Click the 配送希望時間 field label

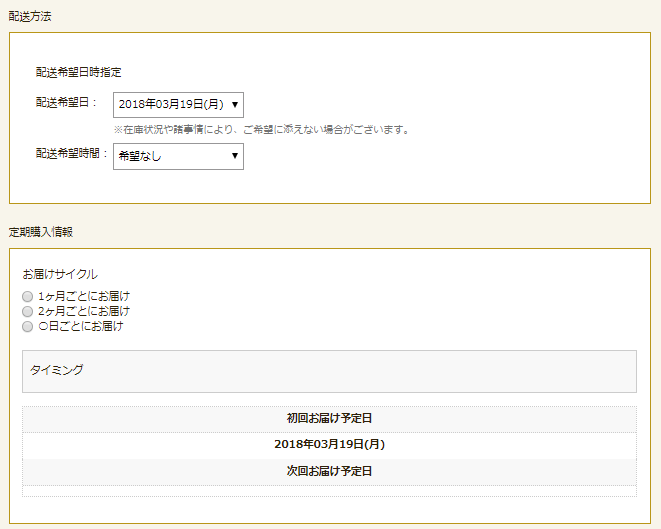[71, 154]
